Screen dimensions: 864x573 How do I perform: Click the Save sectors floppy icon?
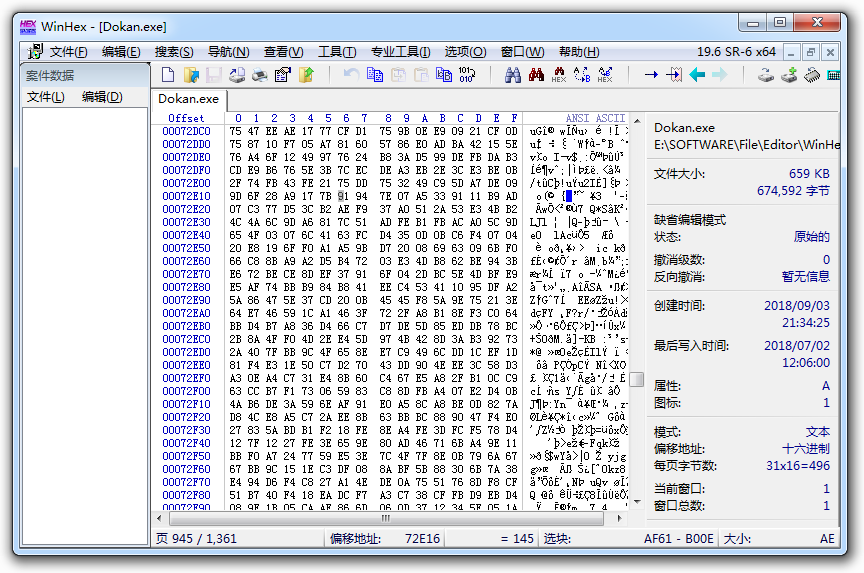(x=214, y=74)
